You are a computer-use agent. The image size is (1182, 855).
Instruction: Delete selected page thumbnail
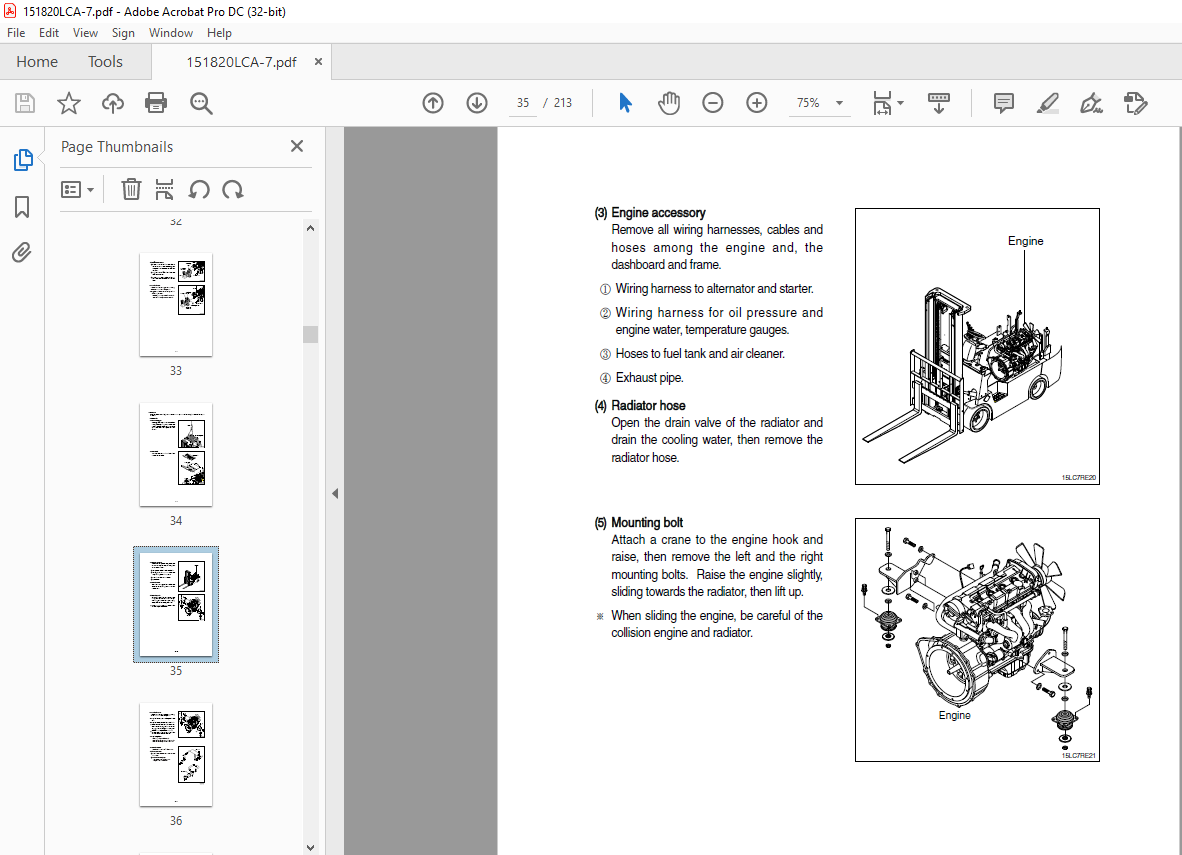coord(131,189)
